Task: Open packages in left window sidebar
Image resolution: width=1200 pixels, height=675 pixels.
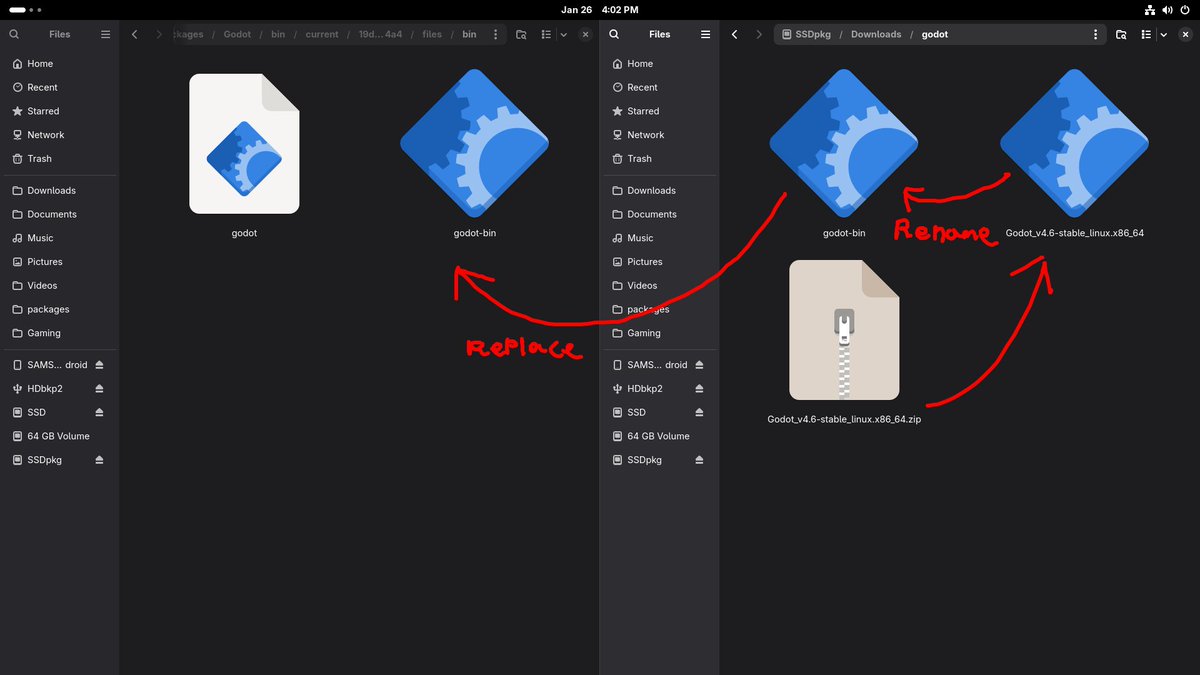Action: pos(60,310)
